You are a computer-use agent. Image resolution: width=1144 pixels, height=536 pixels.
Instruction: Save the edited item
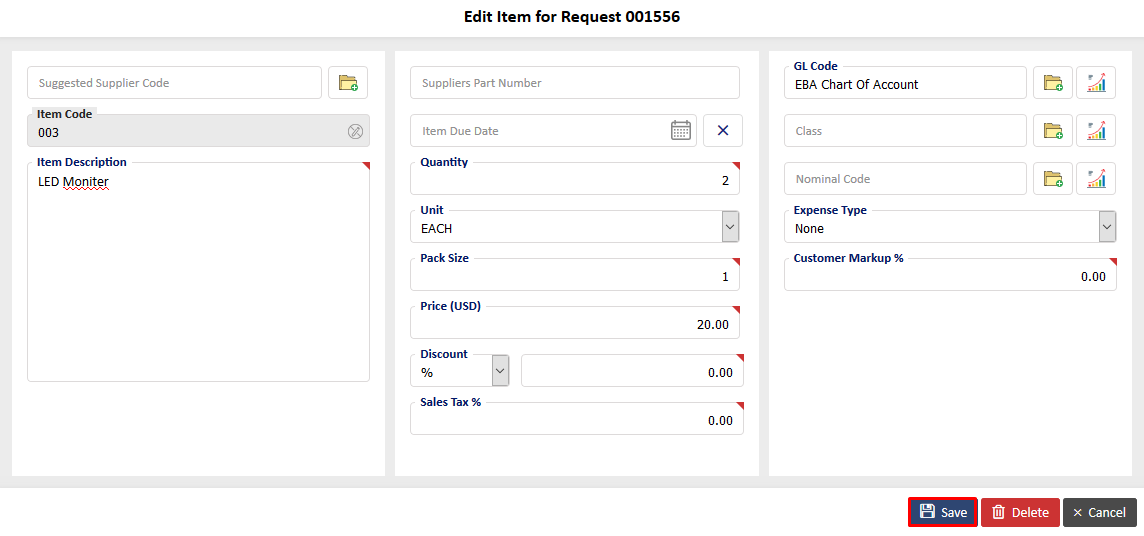(943, 513)
